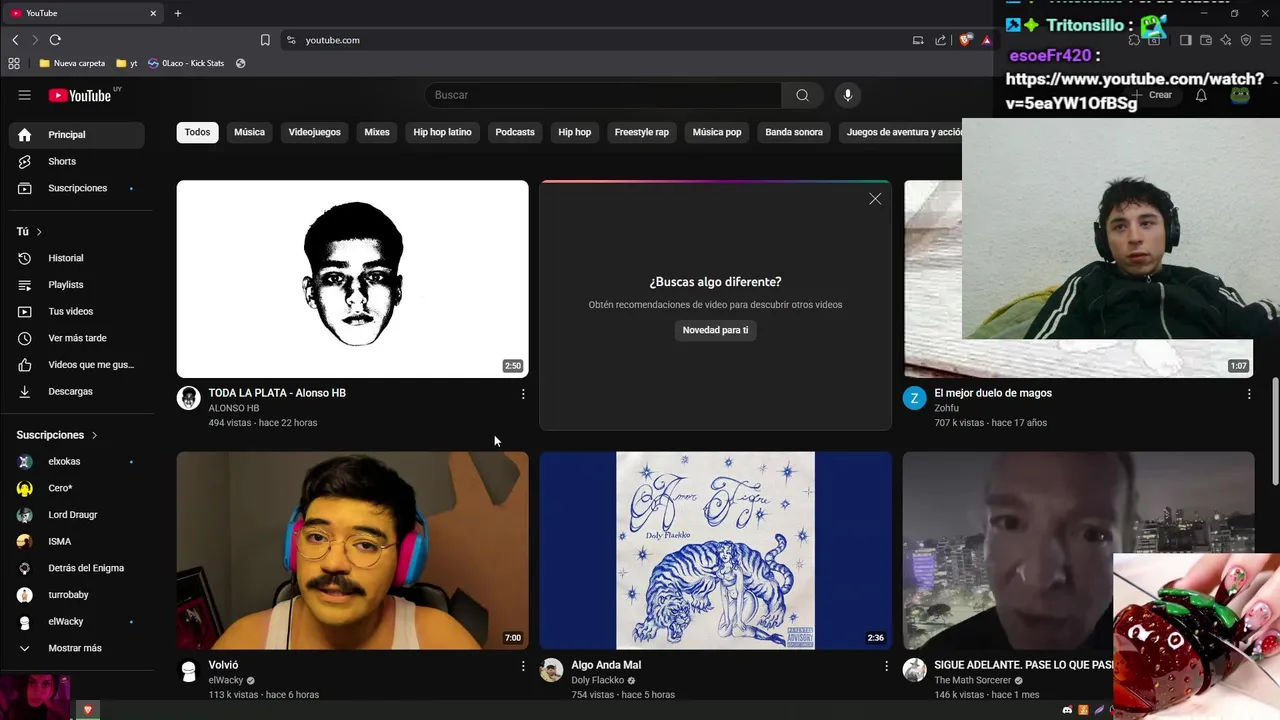
Task: Select the Música filter chip
Action: click(x=249, y=132)
